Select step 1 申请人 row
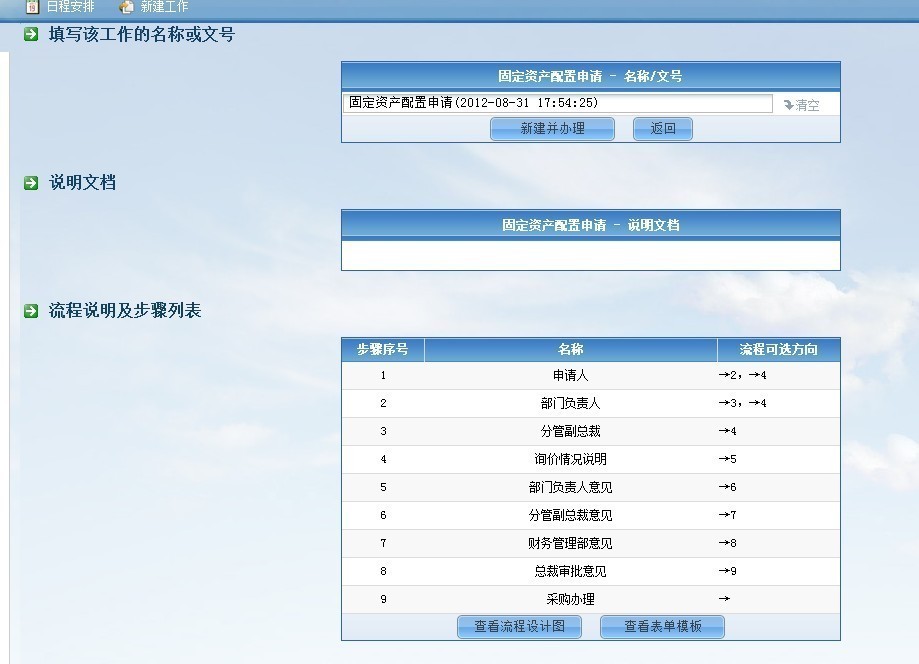The height and width of the screenshot is (664, 919). click(570, 376)
